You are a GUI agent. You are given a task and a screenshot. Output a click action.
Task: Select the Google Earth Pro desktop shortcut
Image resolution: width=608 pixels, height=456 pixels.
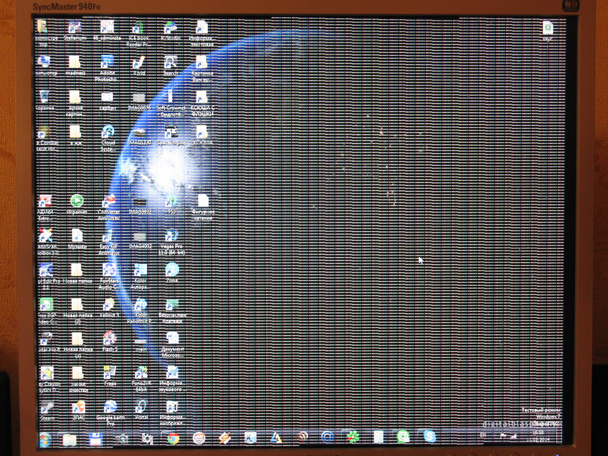point(109,407)
